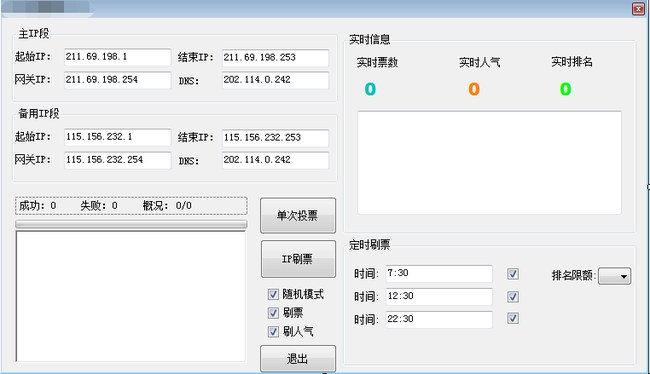
Task: Start IP刷票 voting button
Action: (298, 259)
